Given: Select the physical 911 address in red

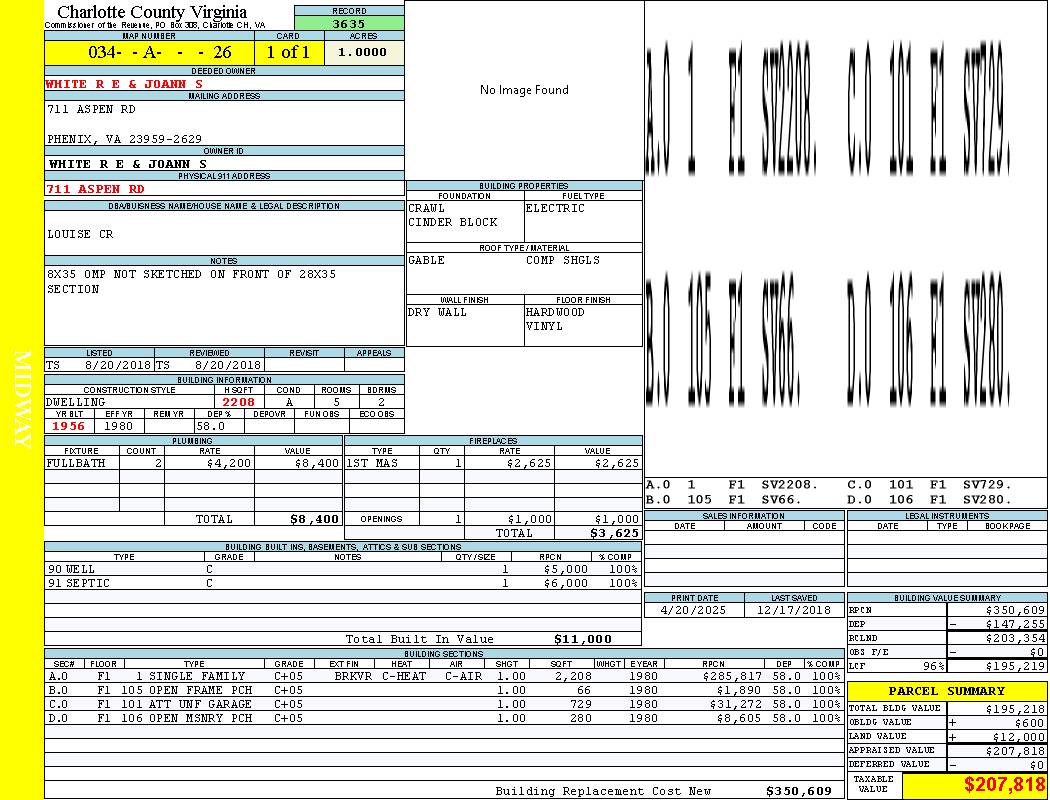Looking at the screenshot, I should click(x=95, y=189).
